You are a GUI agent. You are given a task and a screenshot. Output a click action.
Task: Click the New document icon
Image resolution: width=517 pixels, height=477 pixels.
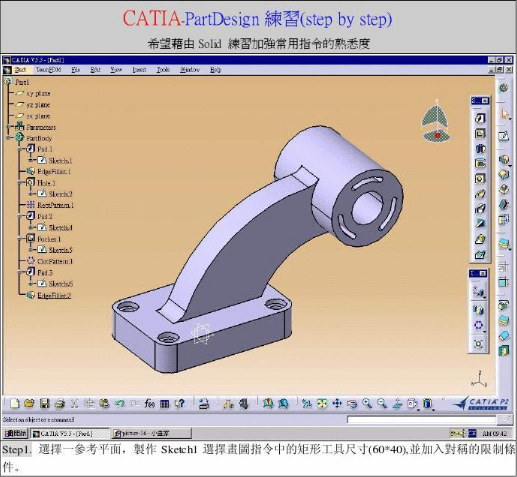[x=14, y=404]
